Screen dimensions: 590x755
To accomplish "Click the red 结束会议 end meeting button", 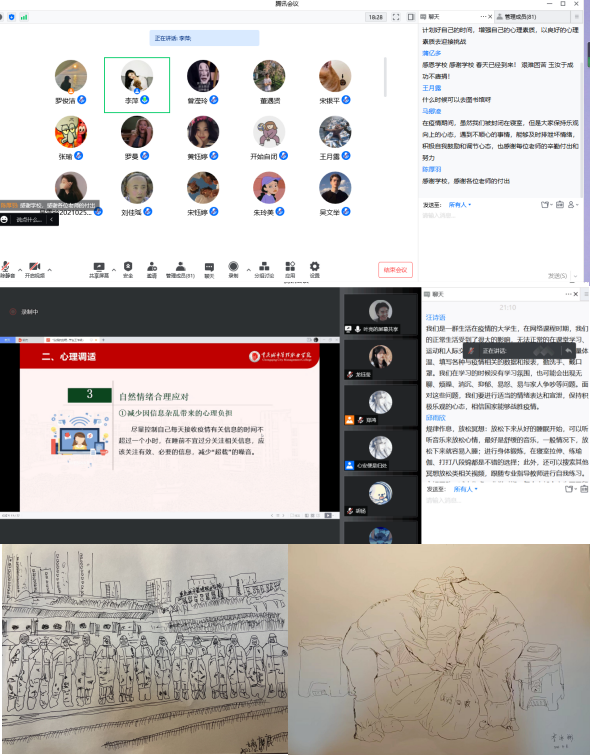I will tap(395, 270).
